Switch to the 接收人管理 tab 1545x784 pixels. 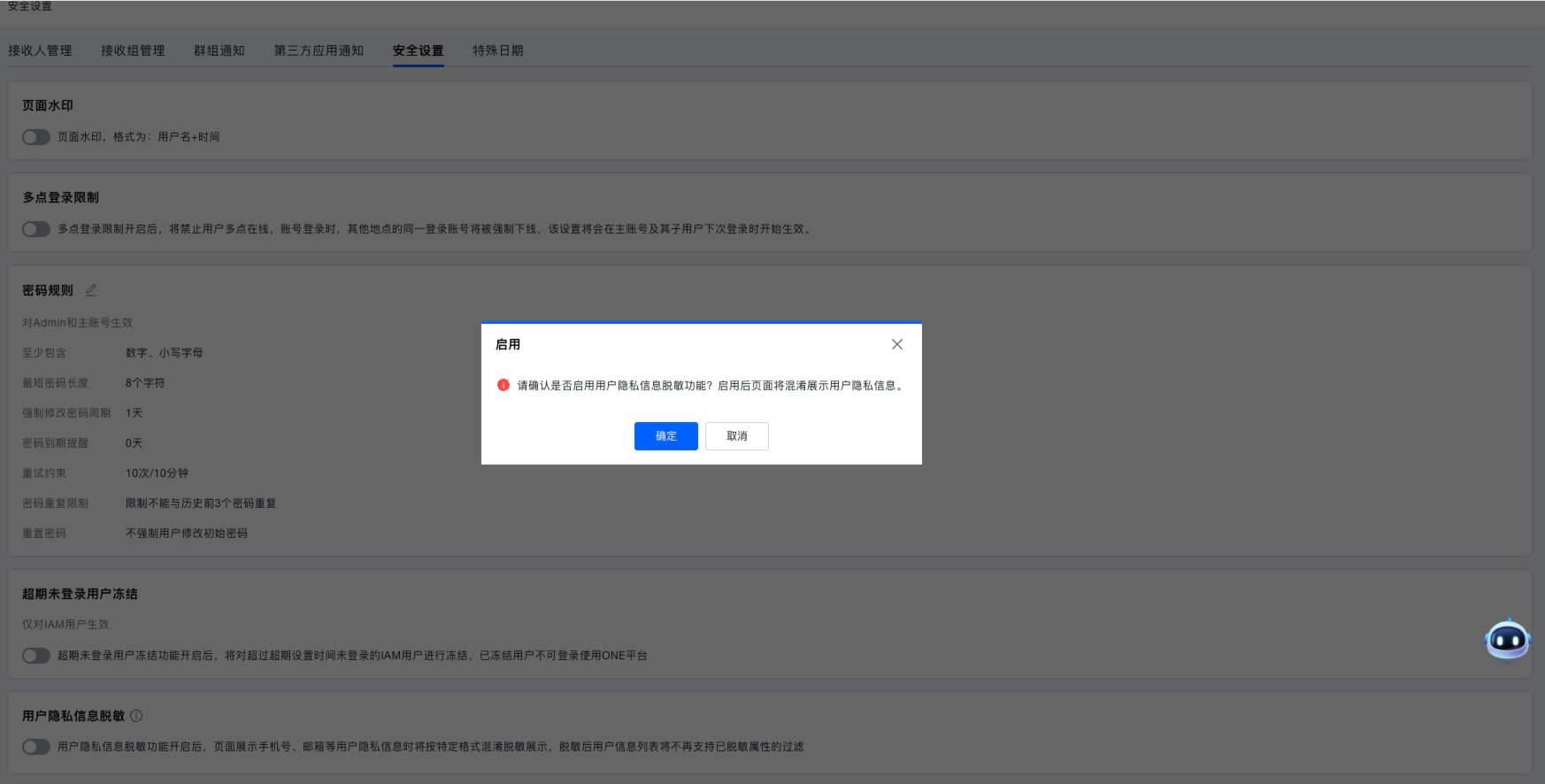point(41,50)
